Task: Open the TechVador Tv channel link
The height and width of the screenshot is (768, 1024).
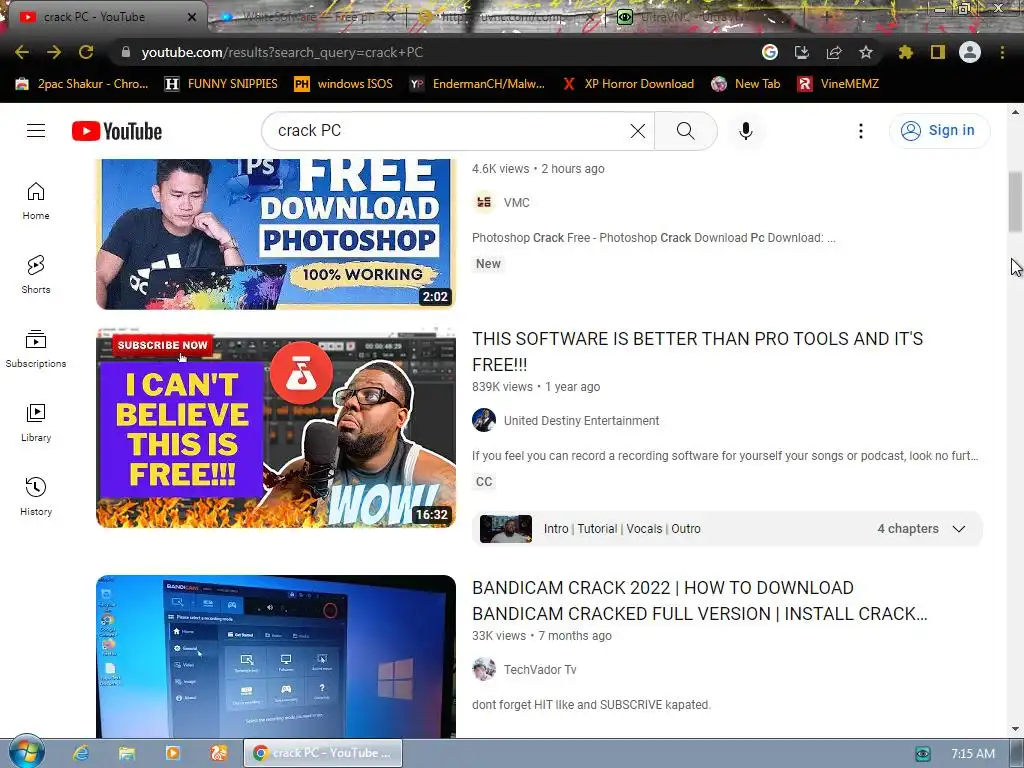Action: [540, 669]
